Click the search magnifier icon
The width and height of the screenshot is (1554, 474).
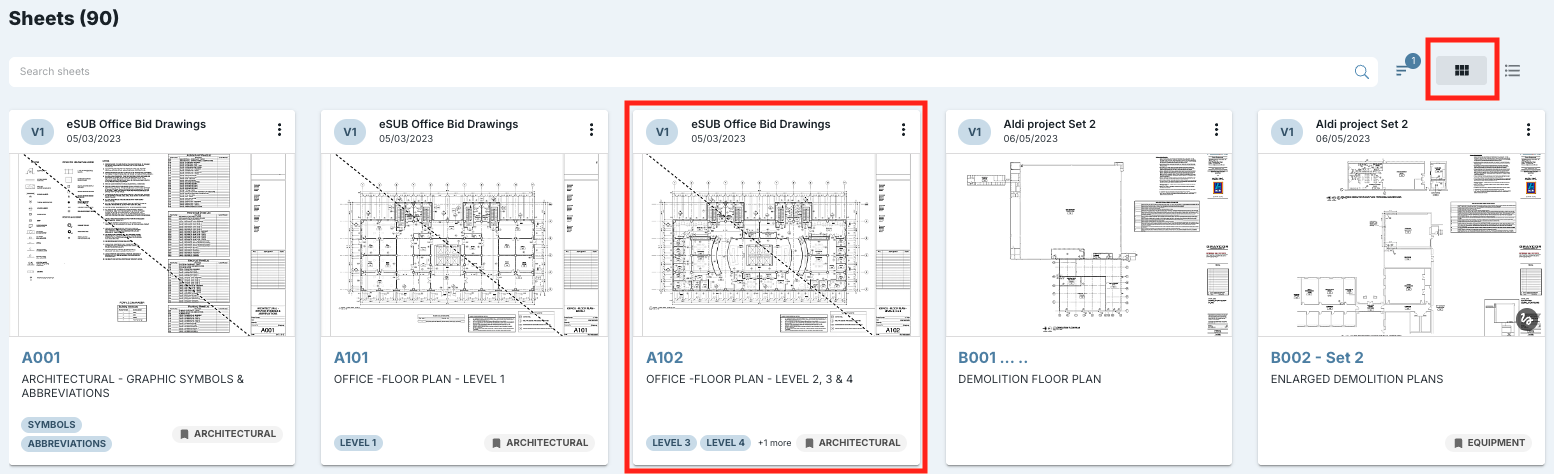point(1361,72)
